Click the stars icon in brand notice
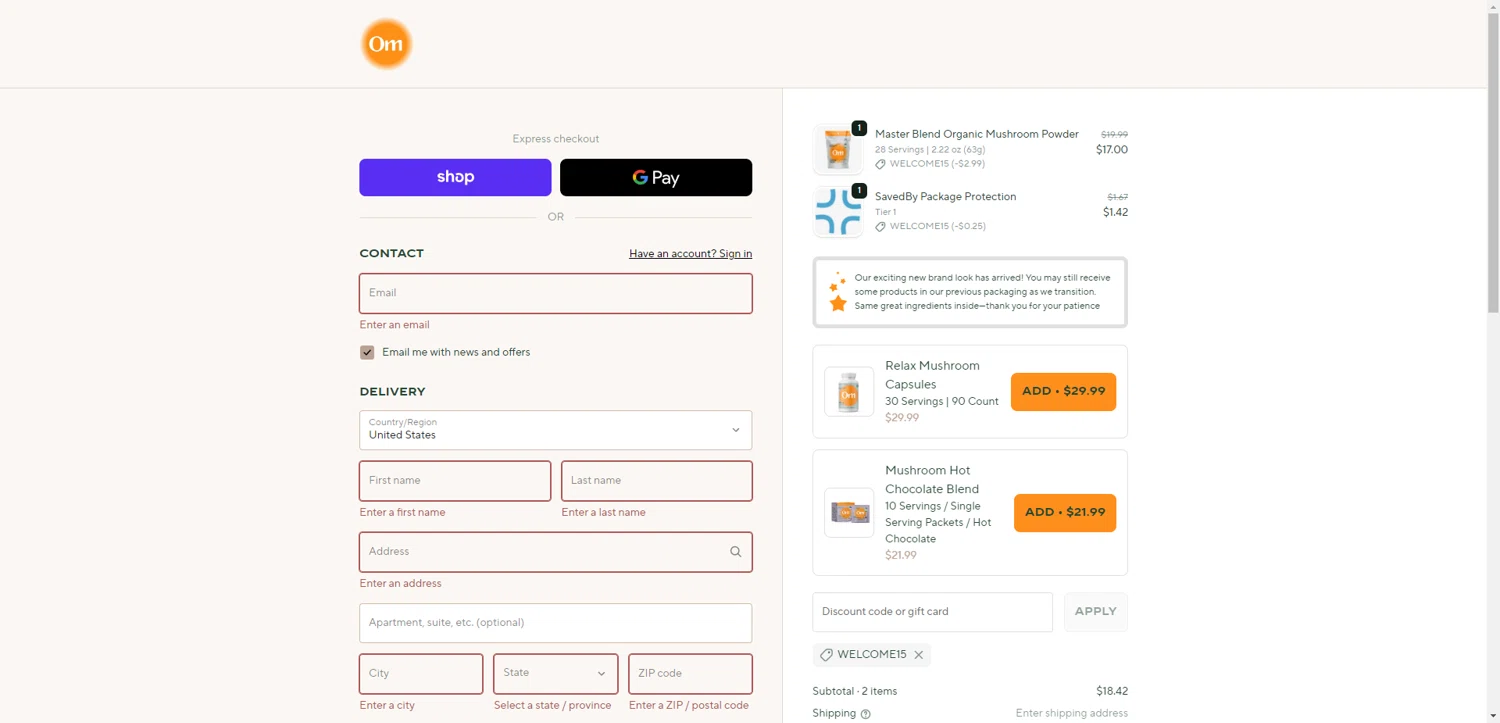This screenshot has height=723, width=1500. click(838, 292)
